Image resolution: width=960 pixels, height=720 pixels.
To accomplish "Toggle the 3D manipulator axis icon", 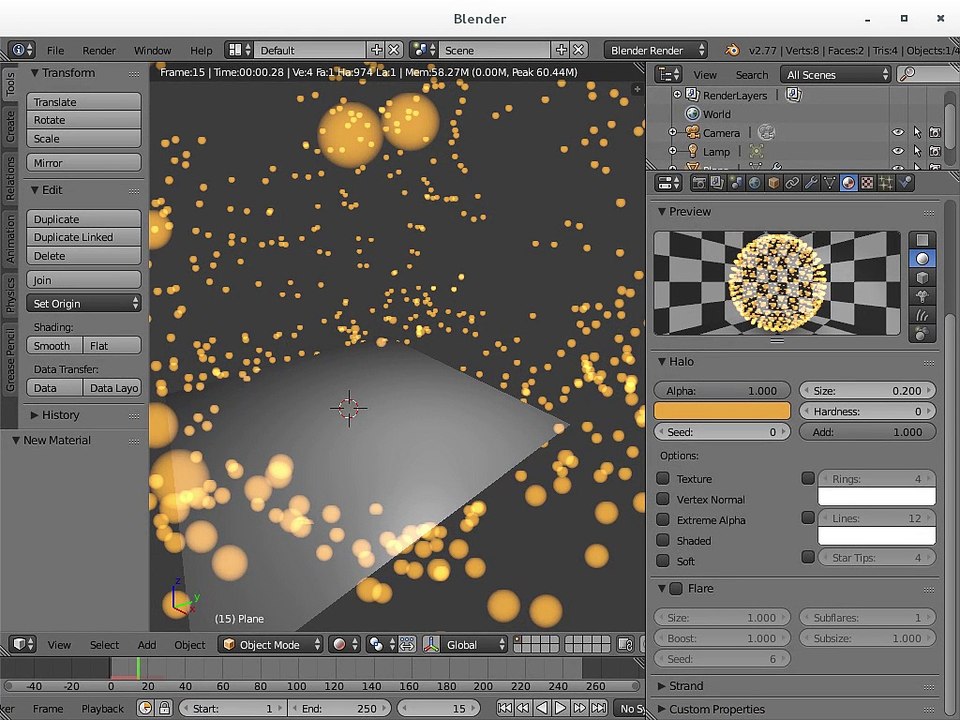I will pyautogui.click(x=432, y=644).
